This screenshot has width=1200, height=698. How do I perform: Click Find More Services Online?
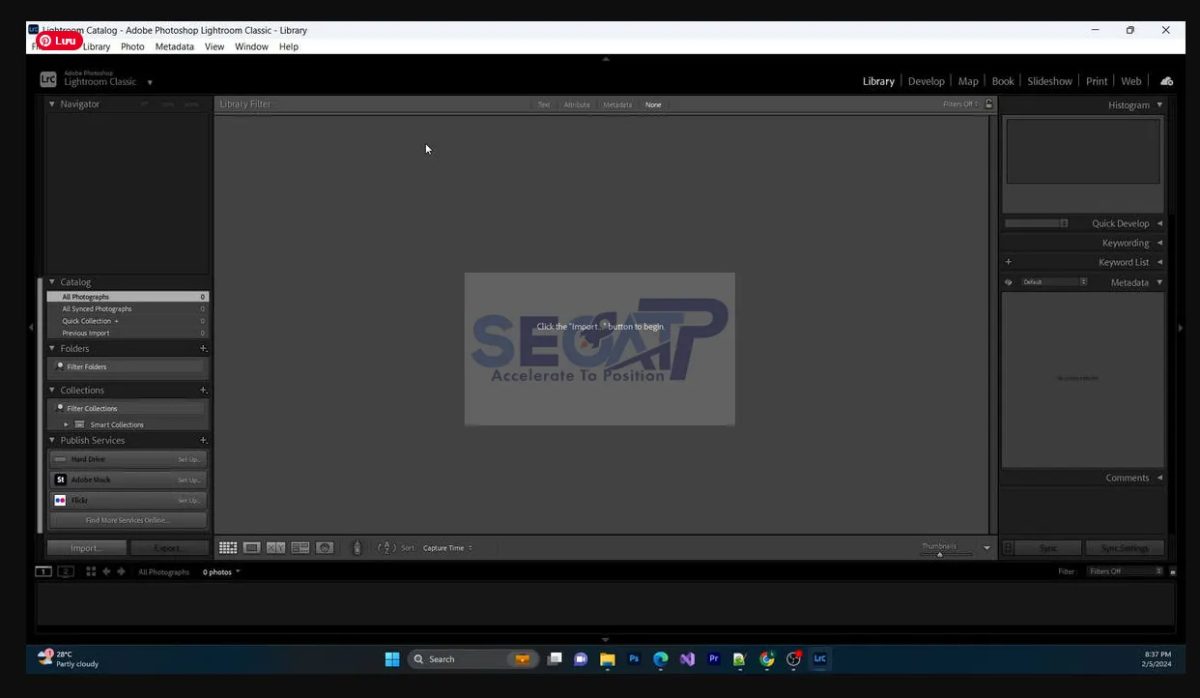[x=127, y=520]
